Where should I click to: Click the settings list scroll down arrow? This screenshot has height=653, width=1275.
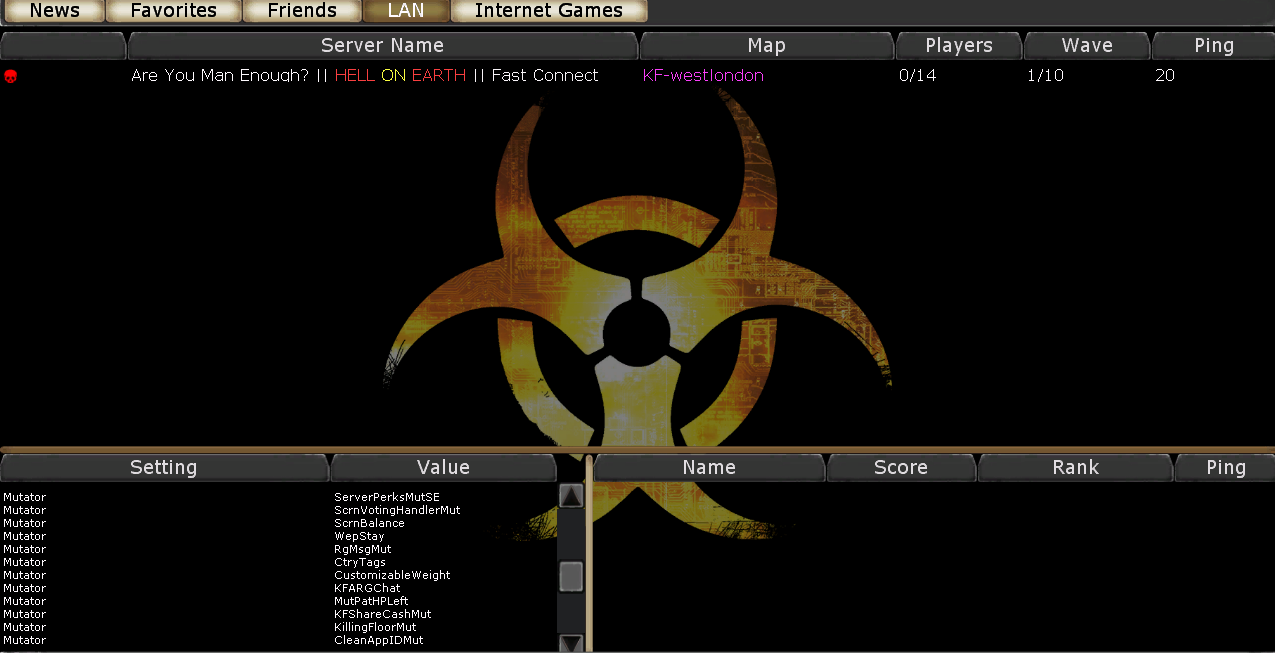click(571, 643)
